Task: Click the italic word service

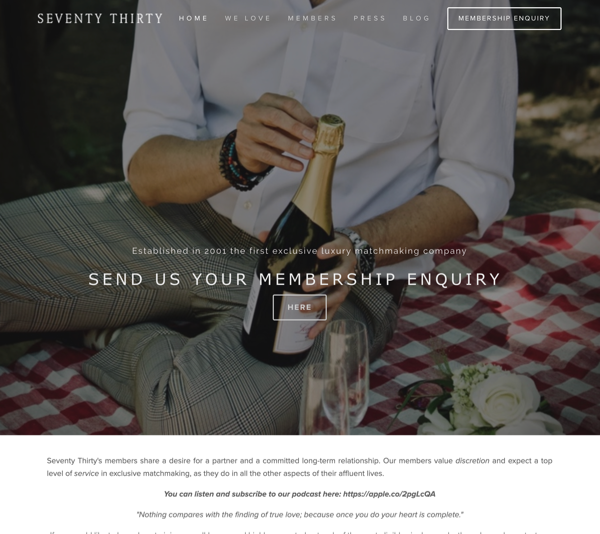Action: 86,473
